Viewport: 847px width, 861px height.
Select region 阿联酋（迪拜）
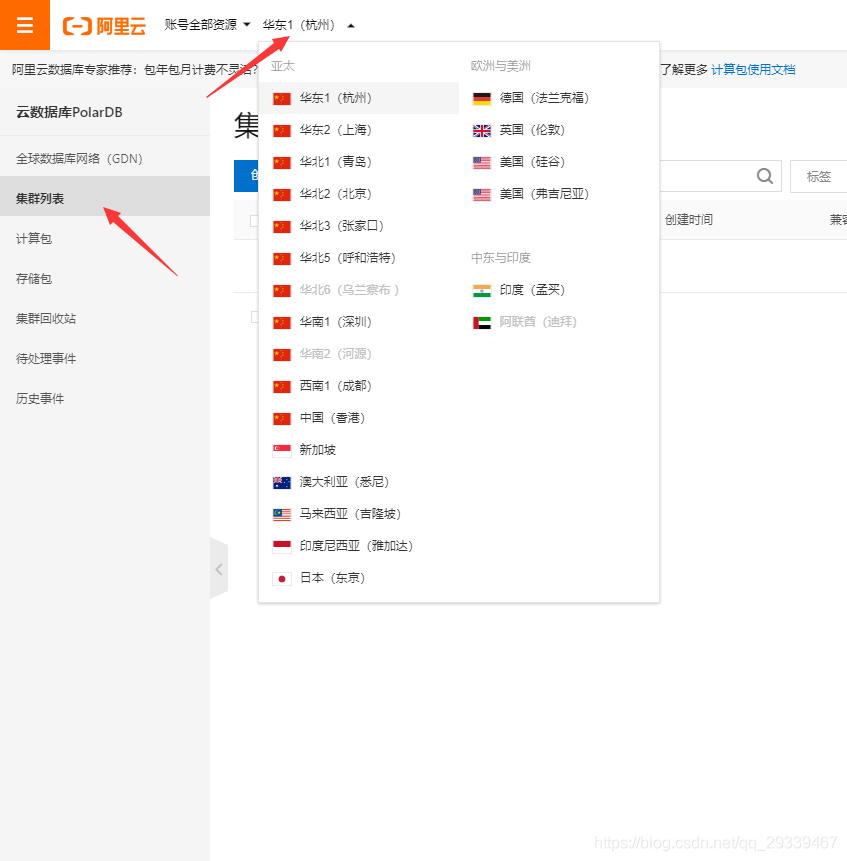559,322
